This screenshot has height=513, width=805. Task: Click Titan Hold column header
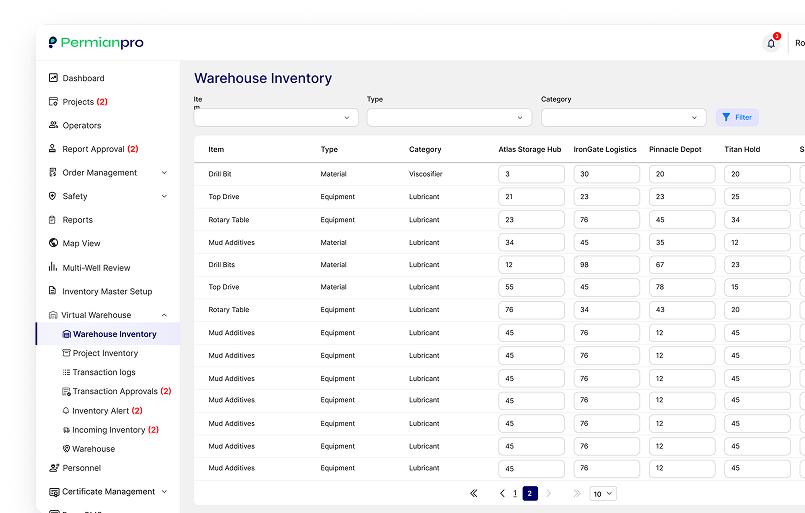pyautogui.click(x=742, y=149)
